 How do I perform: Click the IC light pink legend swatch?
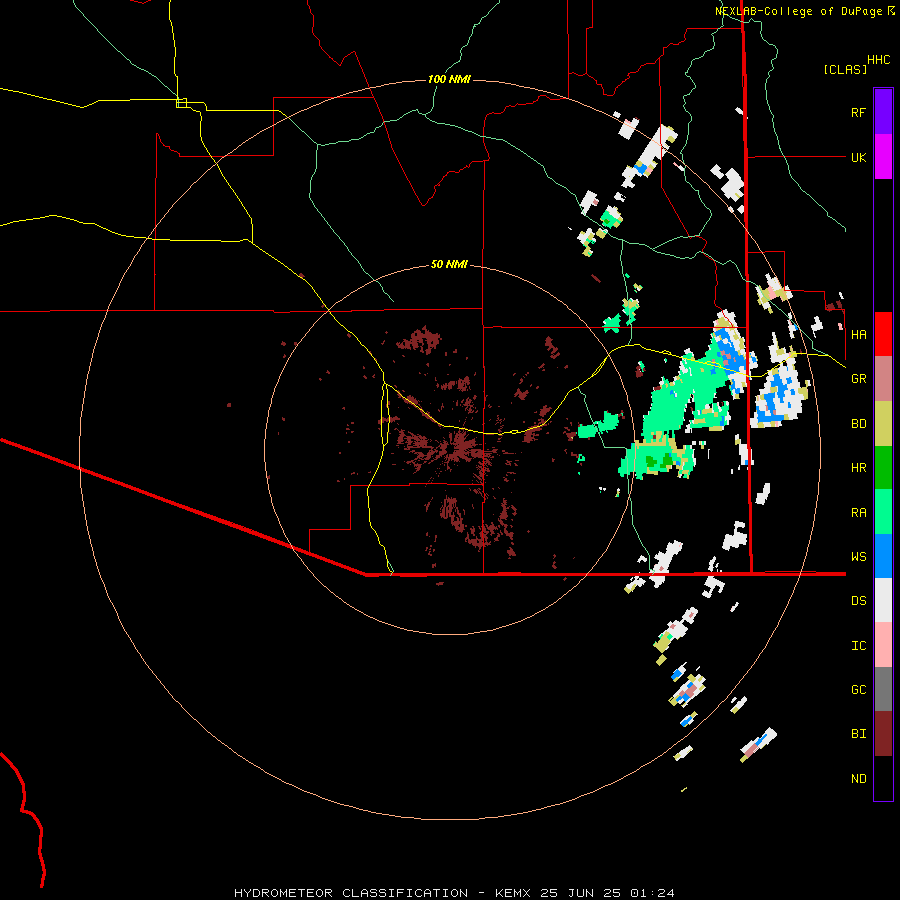(x=883, y=645)
